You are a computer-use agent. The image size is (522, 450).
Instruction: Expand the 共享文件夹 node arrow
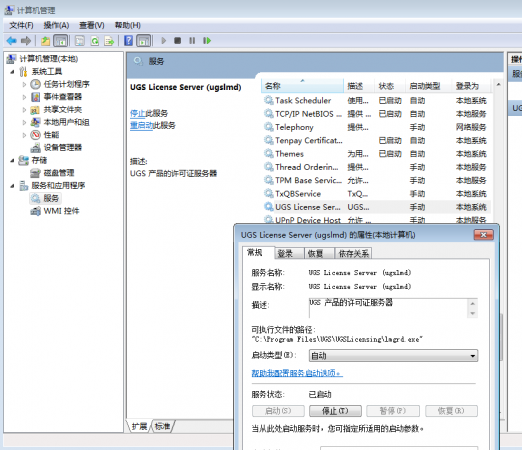tap(24, 110)
